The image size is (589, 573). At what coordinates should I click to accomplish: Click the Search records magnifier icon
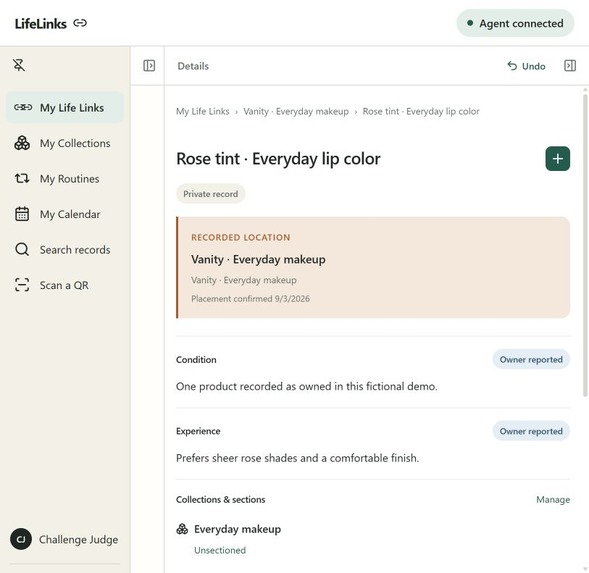point(22,249)
